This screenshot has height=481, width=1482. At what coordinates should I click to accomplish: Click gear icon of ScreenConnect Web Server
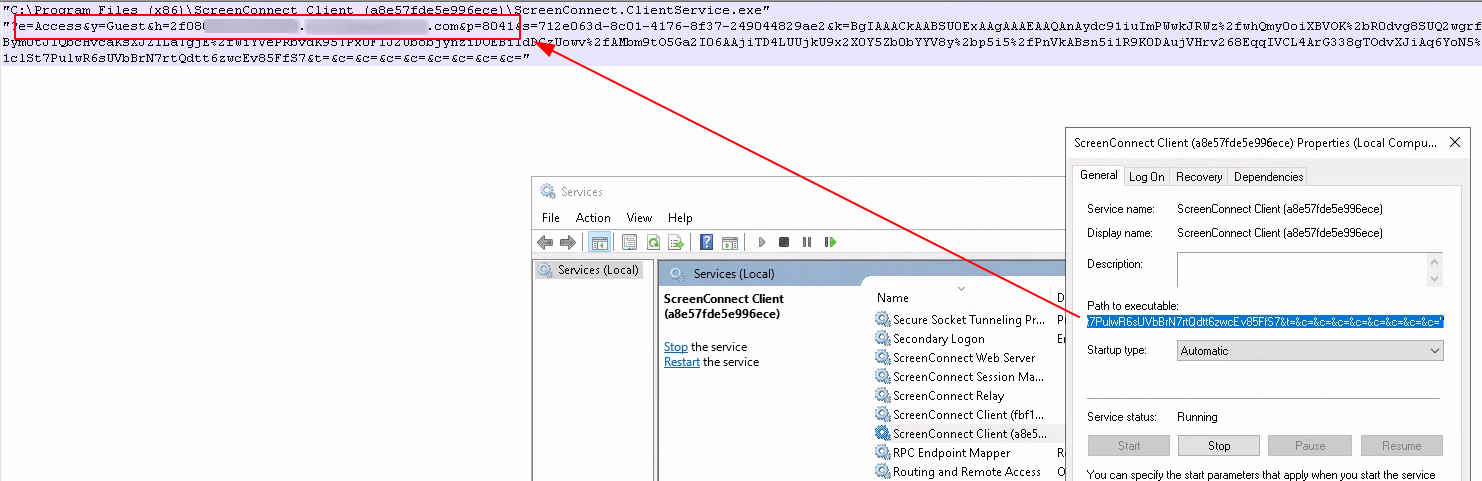[x=882, y=358]
